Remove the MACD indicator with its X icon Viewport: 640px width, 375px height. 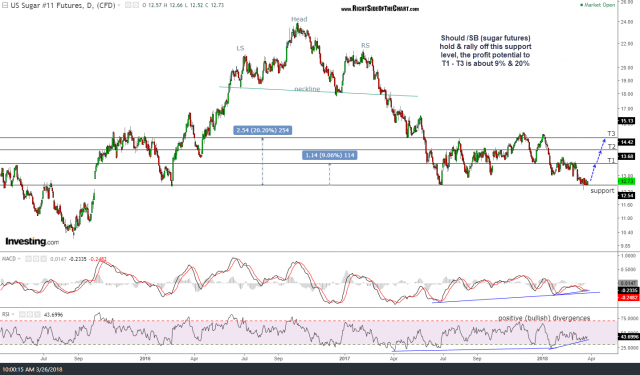click(43, 259)
